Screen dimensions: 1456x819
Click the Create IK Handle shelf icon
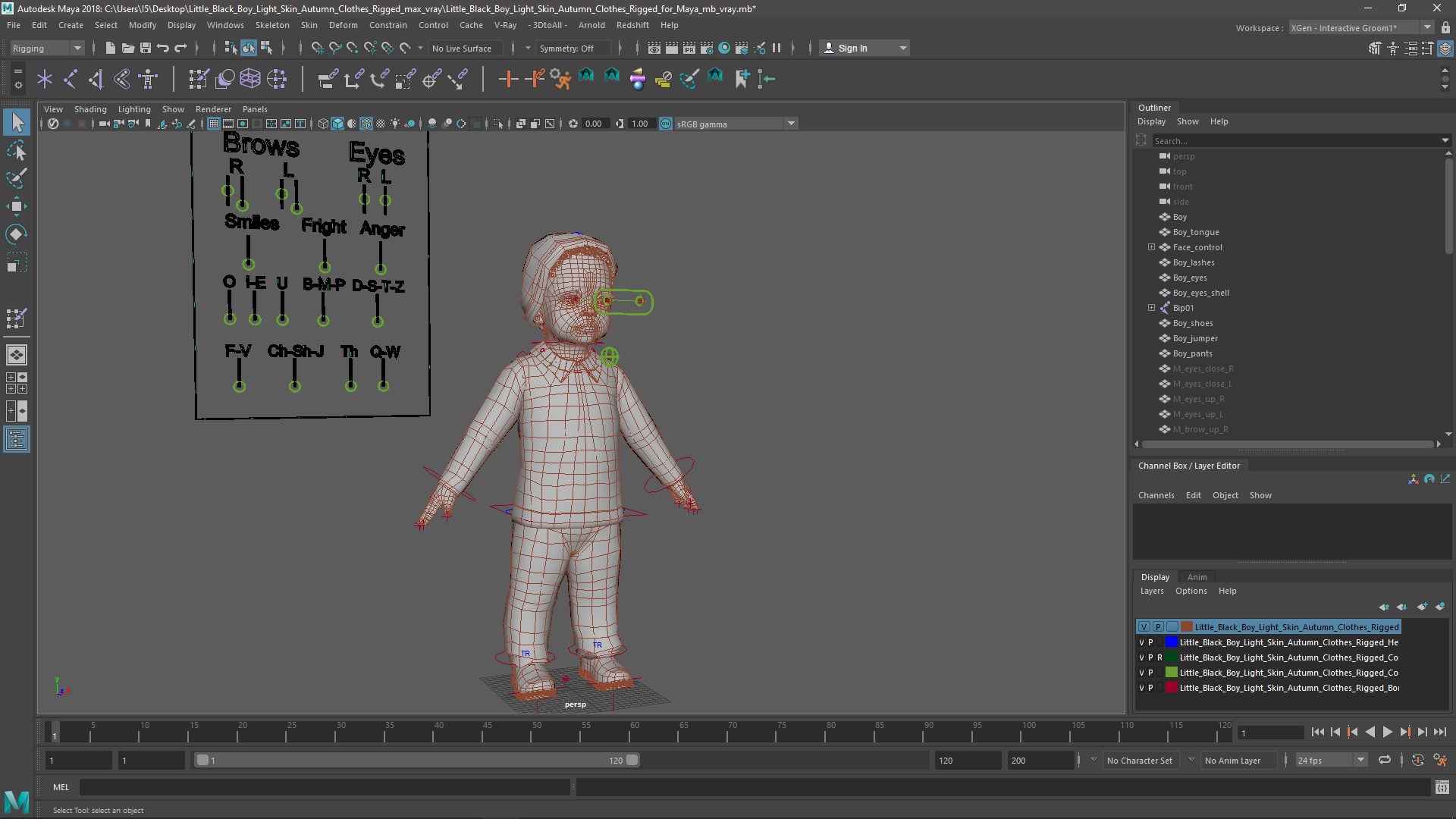point(96,79)
